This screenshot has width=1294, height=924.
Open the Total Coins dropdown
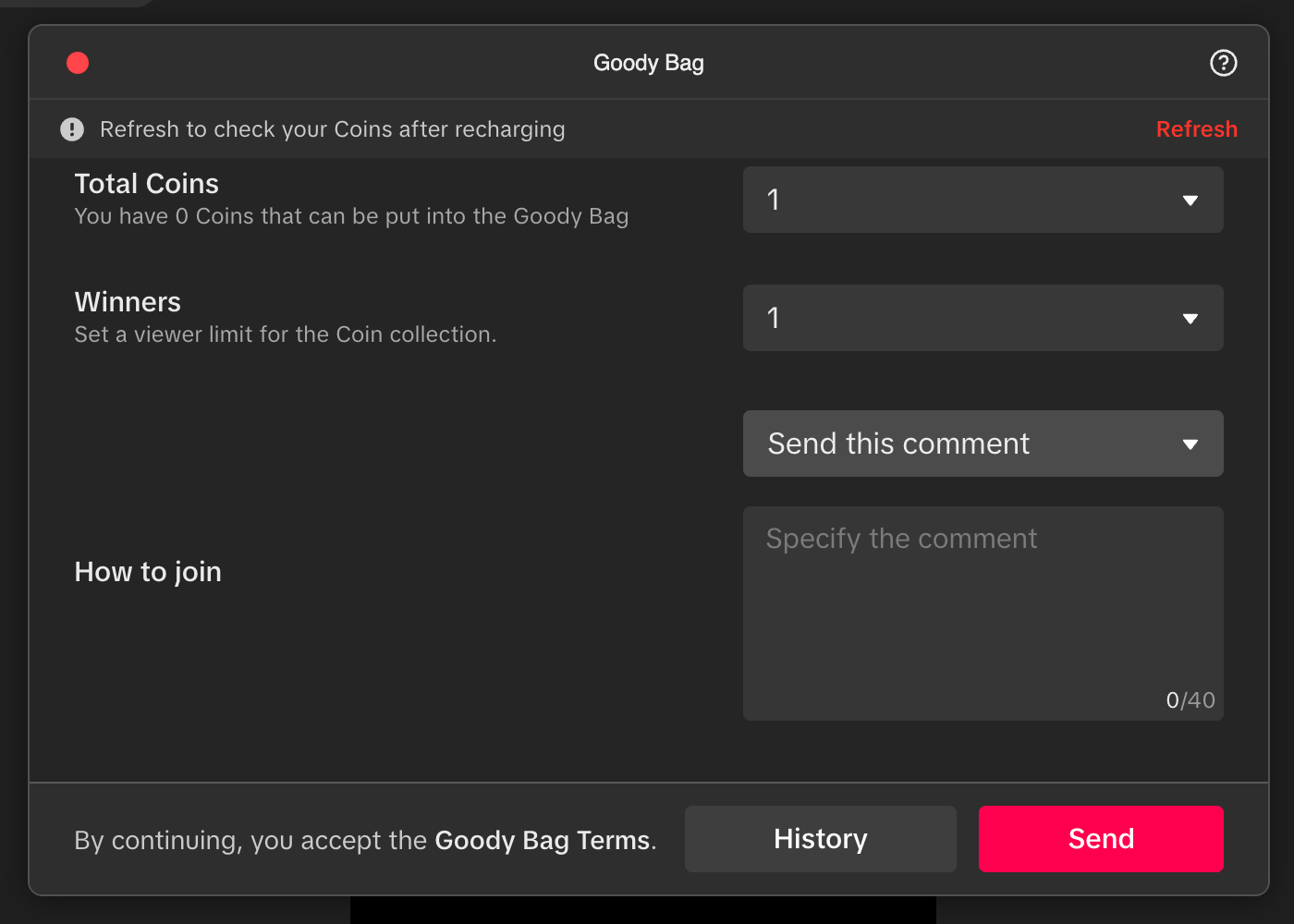[x=983, y=200]
